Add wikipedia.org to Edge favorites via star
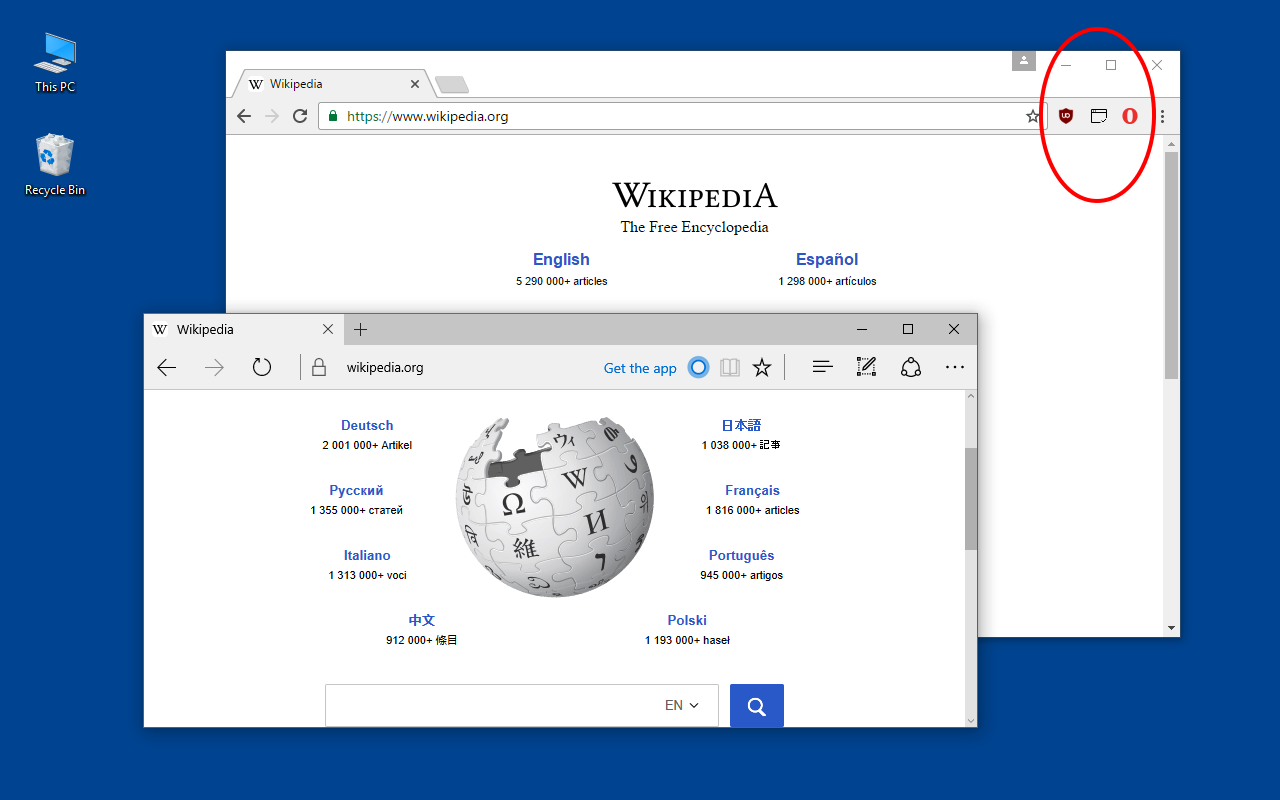The width and height of the screenshot is (1280, 800). tap(762, 367)
